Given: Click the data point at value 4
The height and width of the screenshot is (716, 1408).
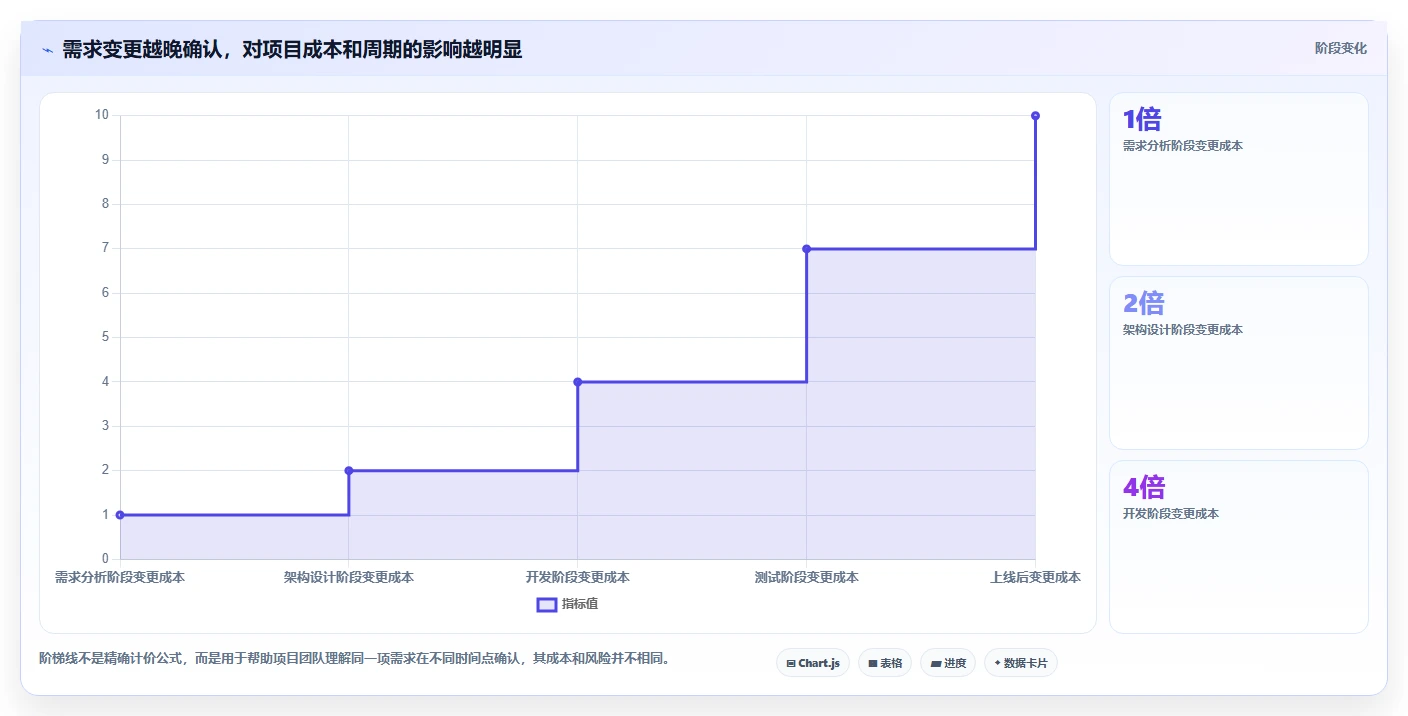Looking at the screenshot, I should tap(578, 382).
